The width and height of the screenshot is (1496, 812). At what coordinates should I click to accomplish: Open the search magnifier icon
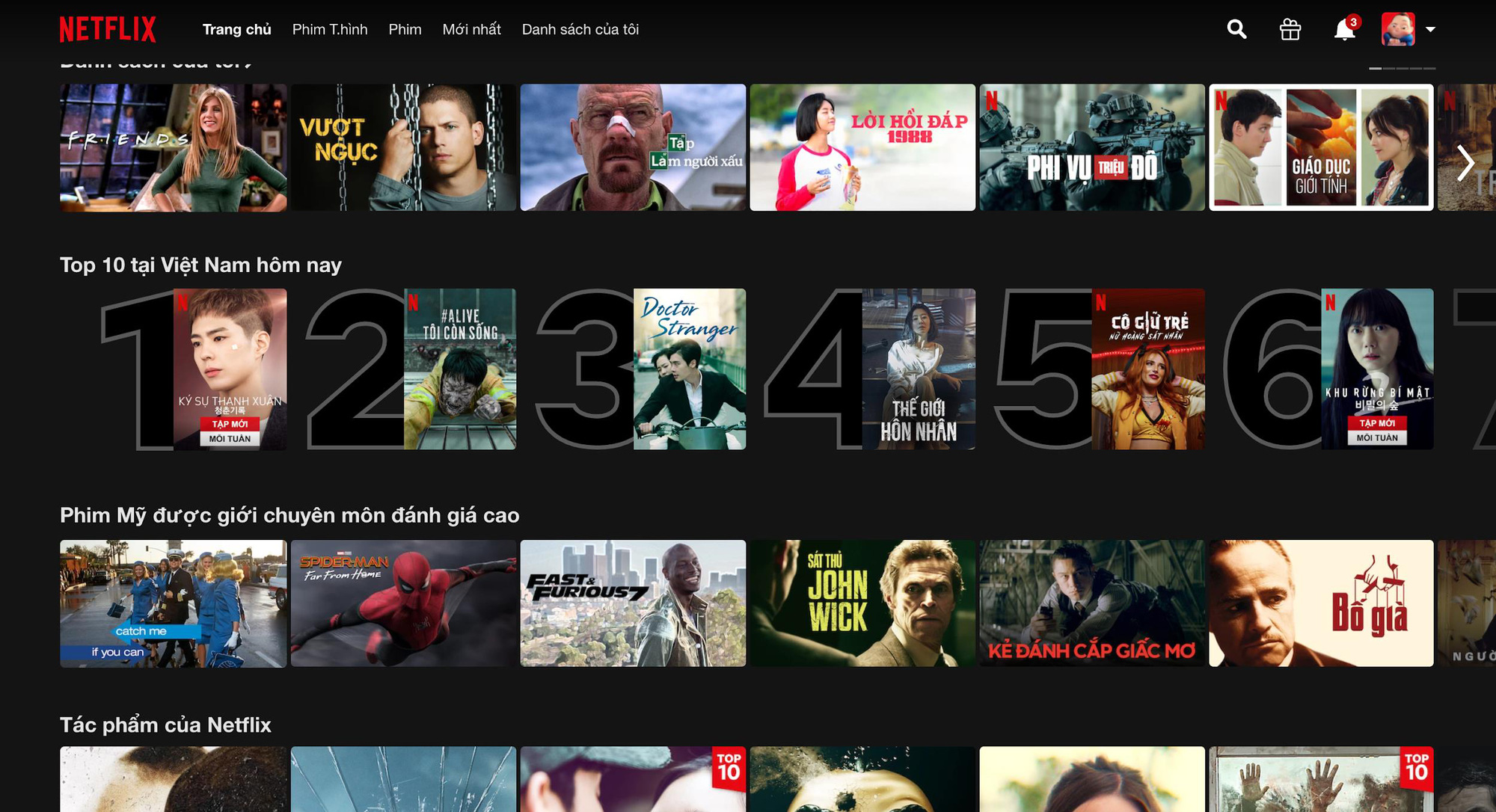pos(1236,29)
